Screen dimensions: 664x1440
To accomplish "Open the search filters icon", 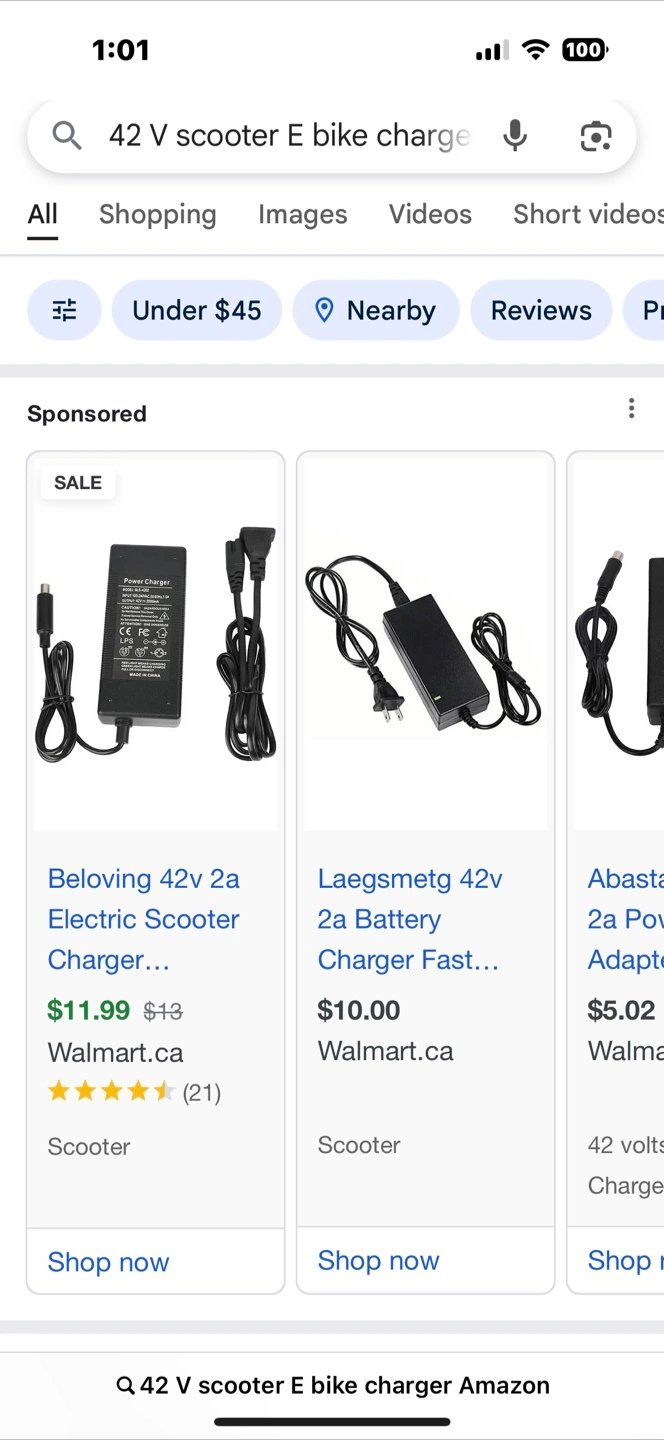I will click(64, 310).
